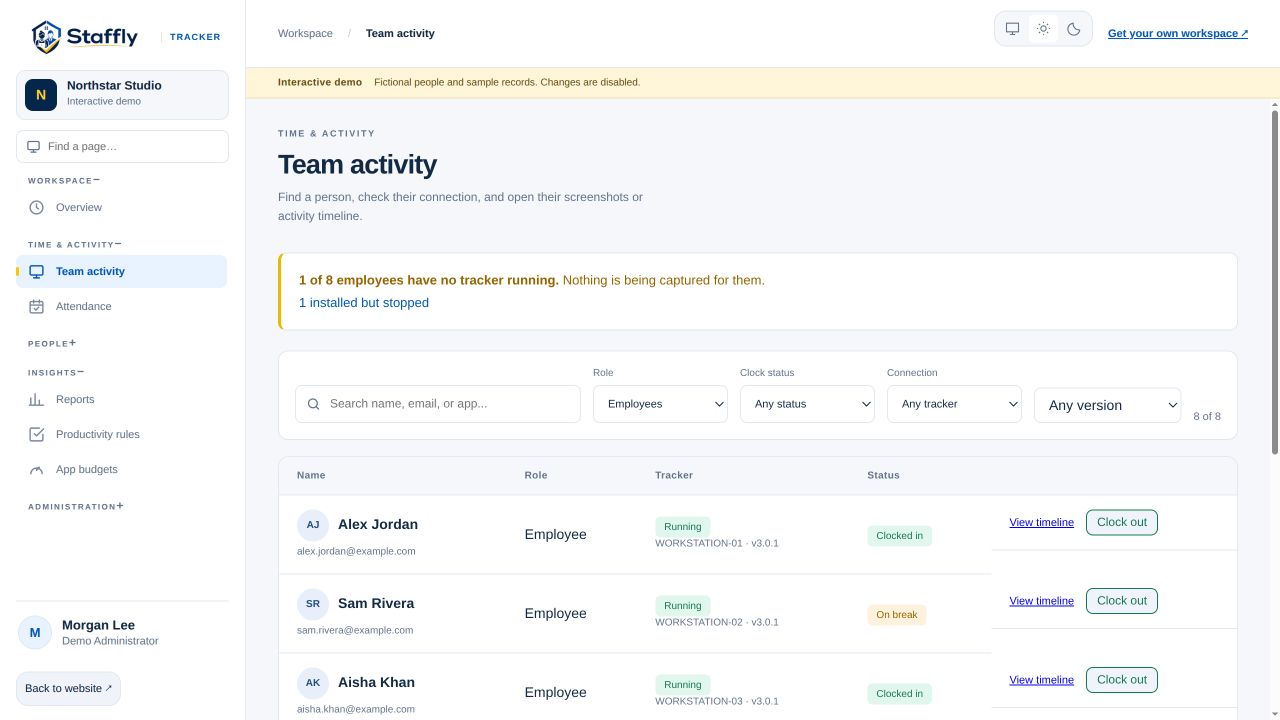Collapse the Insights sidebar section
The image size is (1280, 720).
(x=56, y=373)
